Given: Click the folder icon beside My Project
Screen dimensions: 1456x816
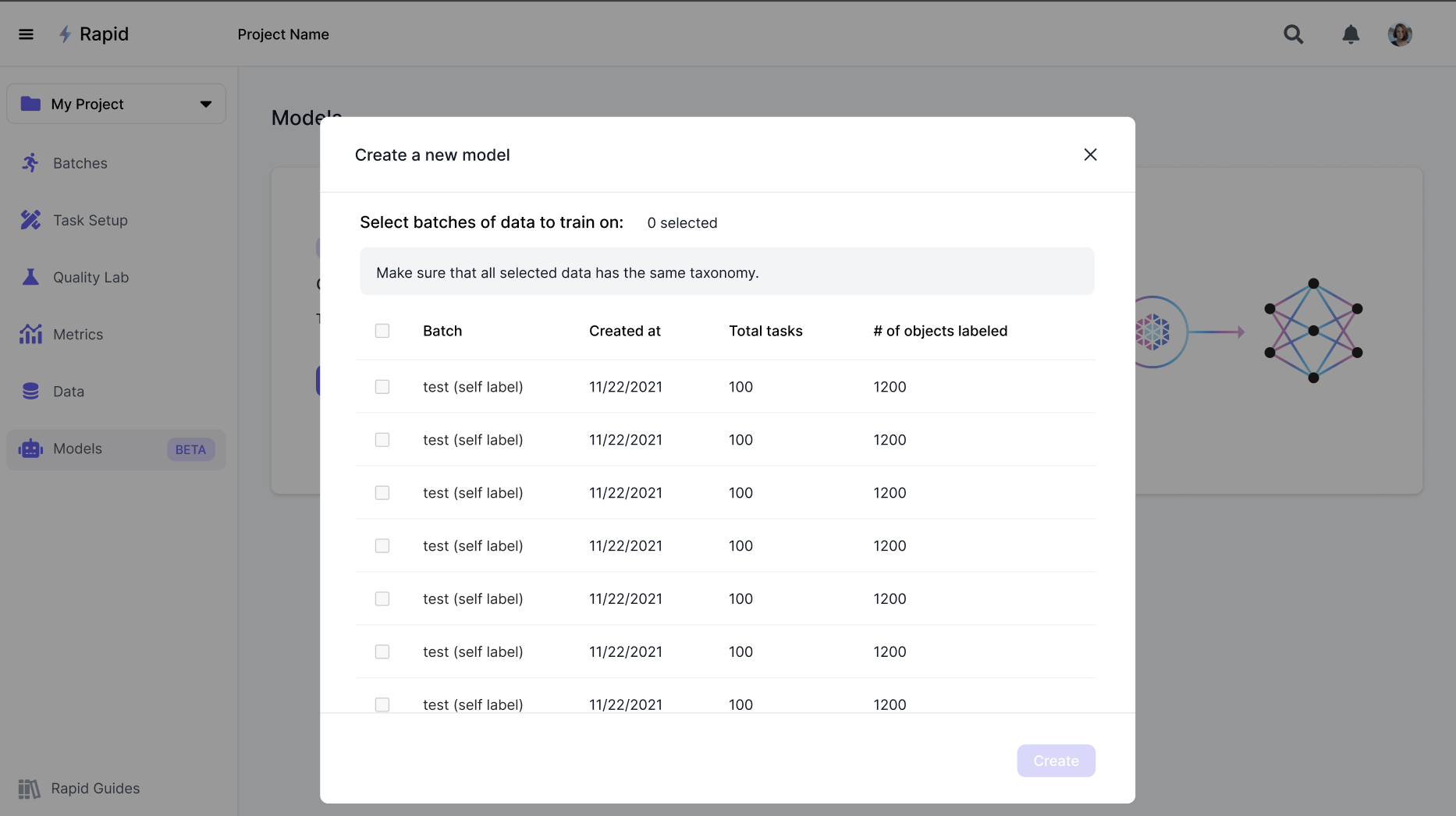Looking at the screenshot, I should (30, 104).
